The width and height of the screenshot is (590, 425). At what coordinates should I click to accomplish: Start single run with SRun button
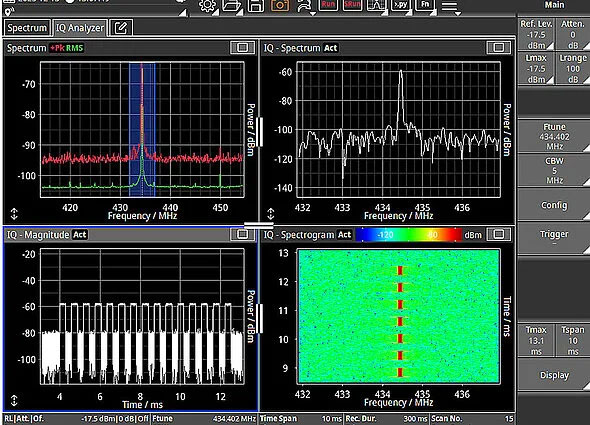click(x=352, y=5)
